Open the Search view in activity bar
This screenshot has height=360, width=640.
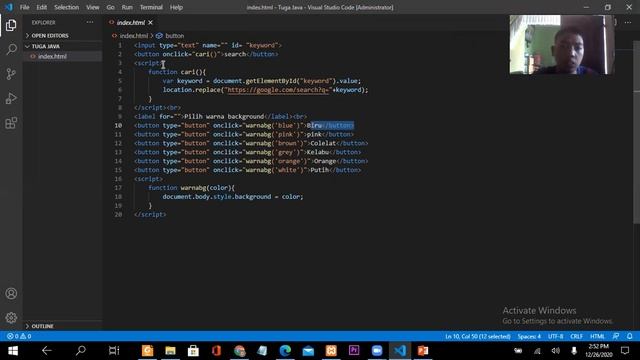11,49
